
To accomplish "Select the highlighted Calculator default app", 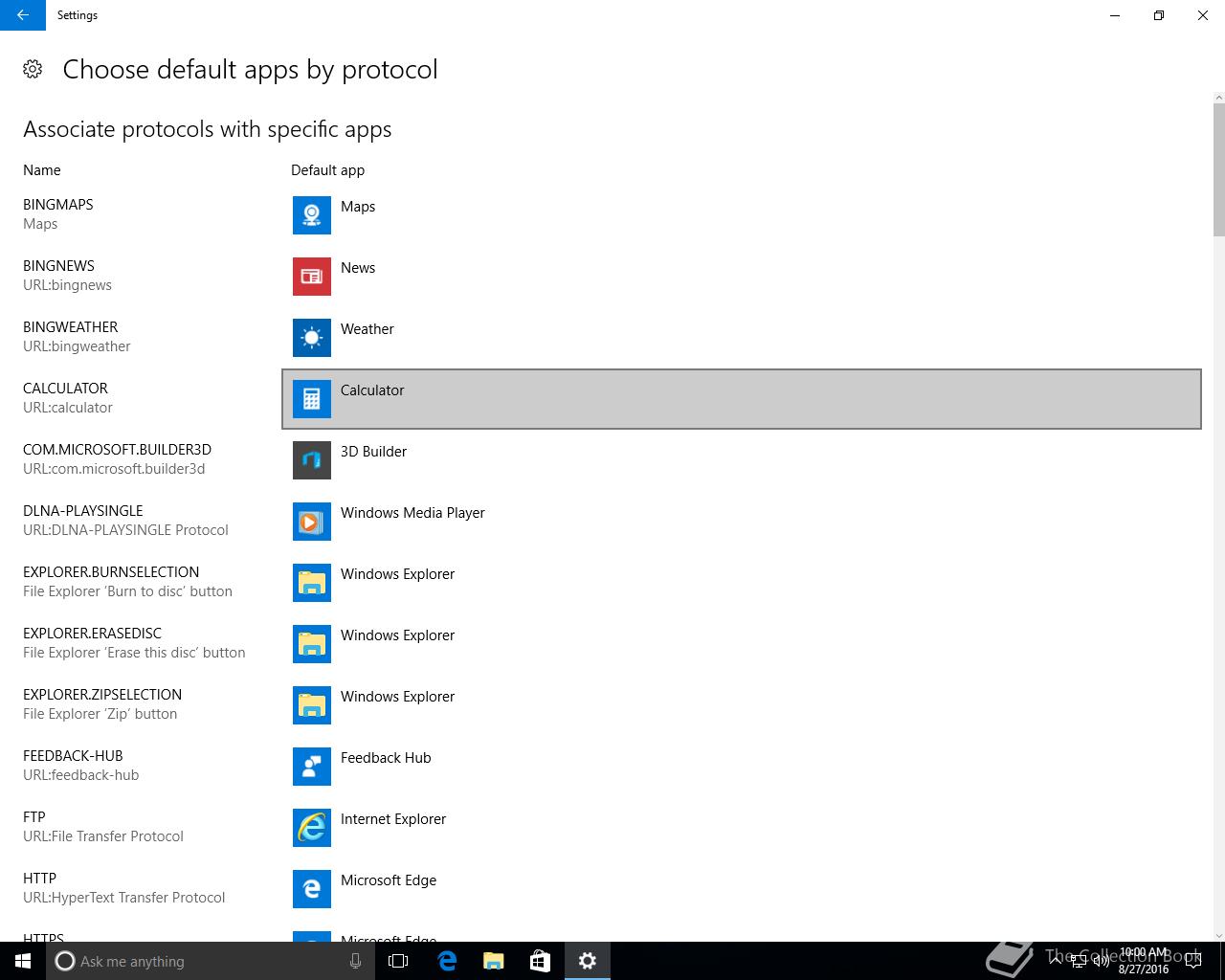I will point(742,399).
